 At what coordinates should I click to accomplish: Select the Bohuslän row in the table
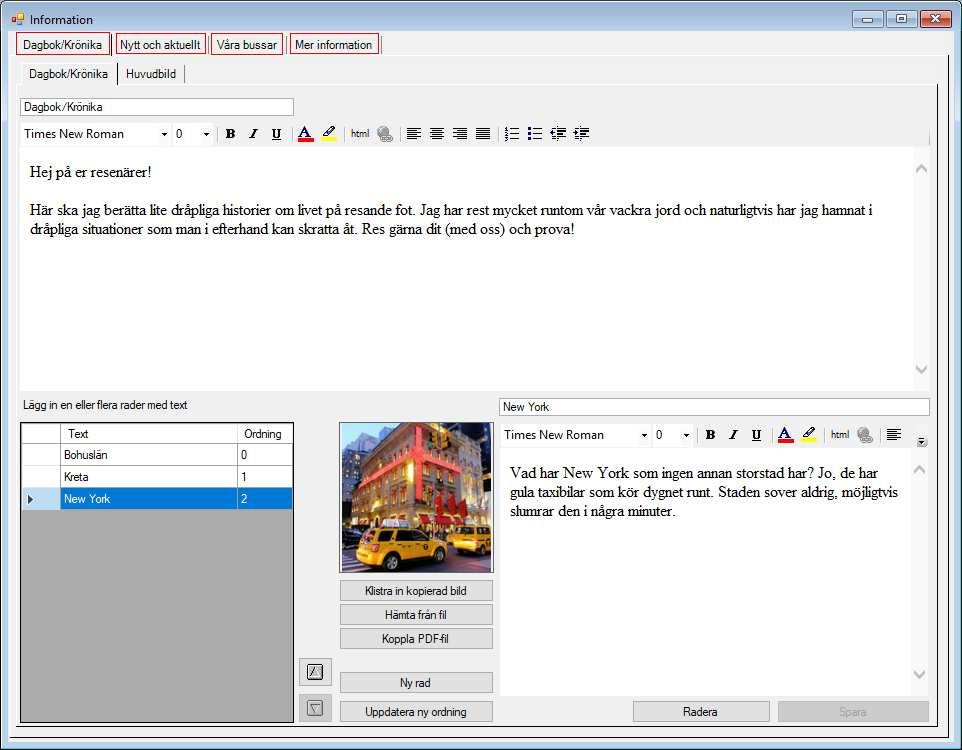[x=157, y=455]
